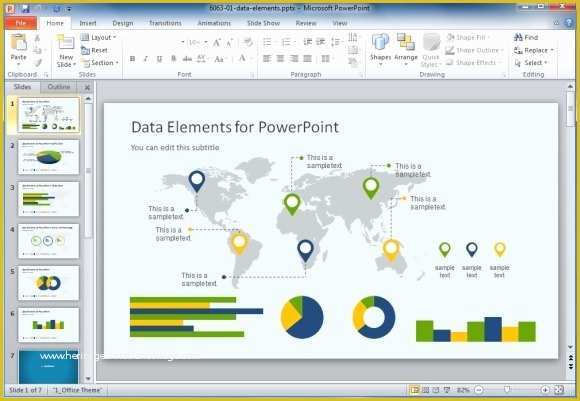Switch to the Transitions tab
This screenshot has height=401, width=580.
tap(165, 23)
